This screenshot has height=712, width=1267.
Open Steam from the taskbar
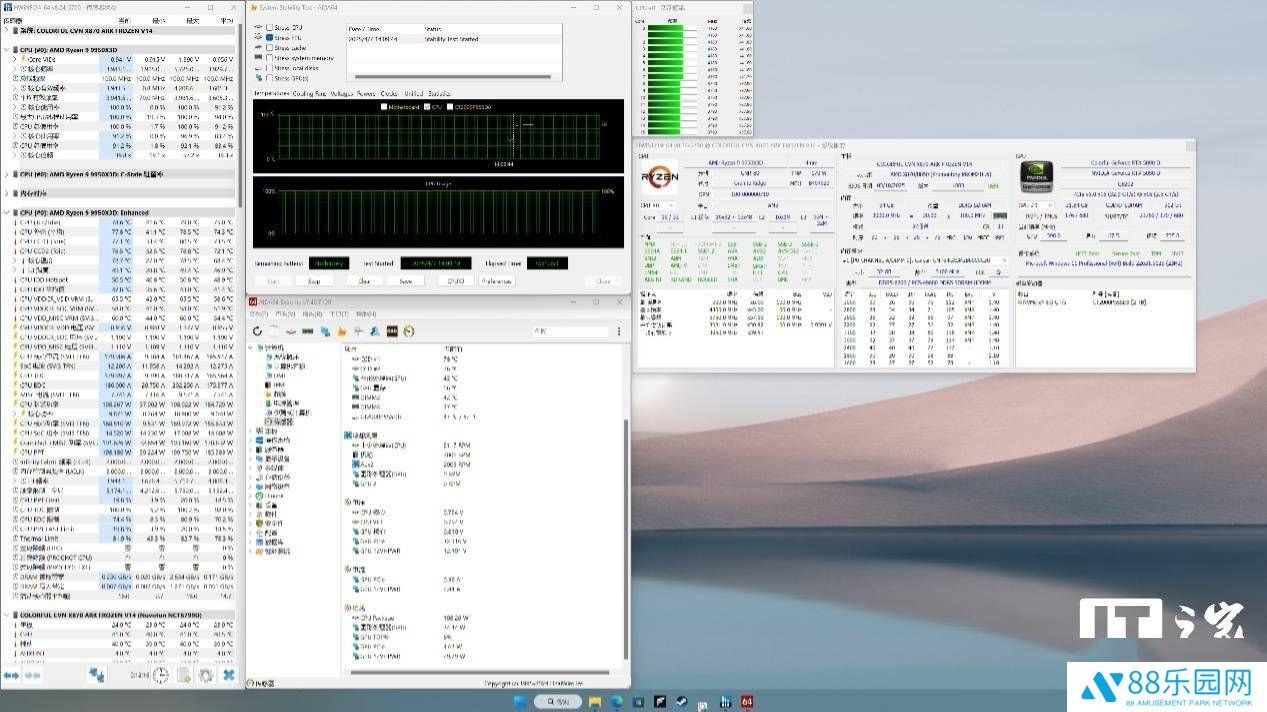[x=681, y=701]
